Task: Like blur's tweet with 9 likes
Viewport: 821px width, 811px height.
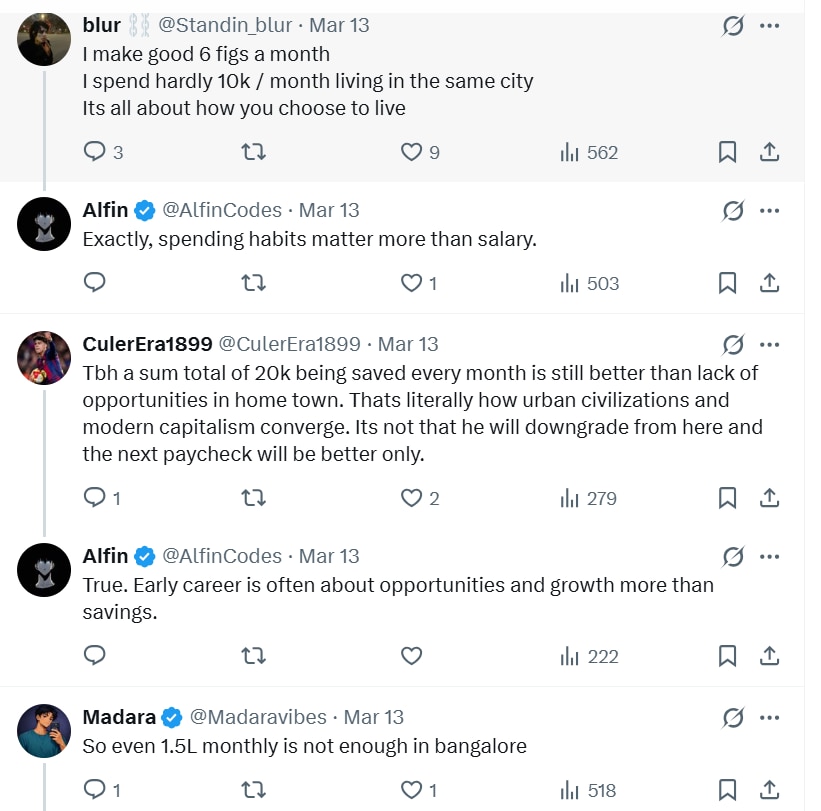Action: pos(411,152)
